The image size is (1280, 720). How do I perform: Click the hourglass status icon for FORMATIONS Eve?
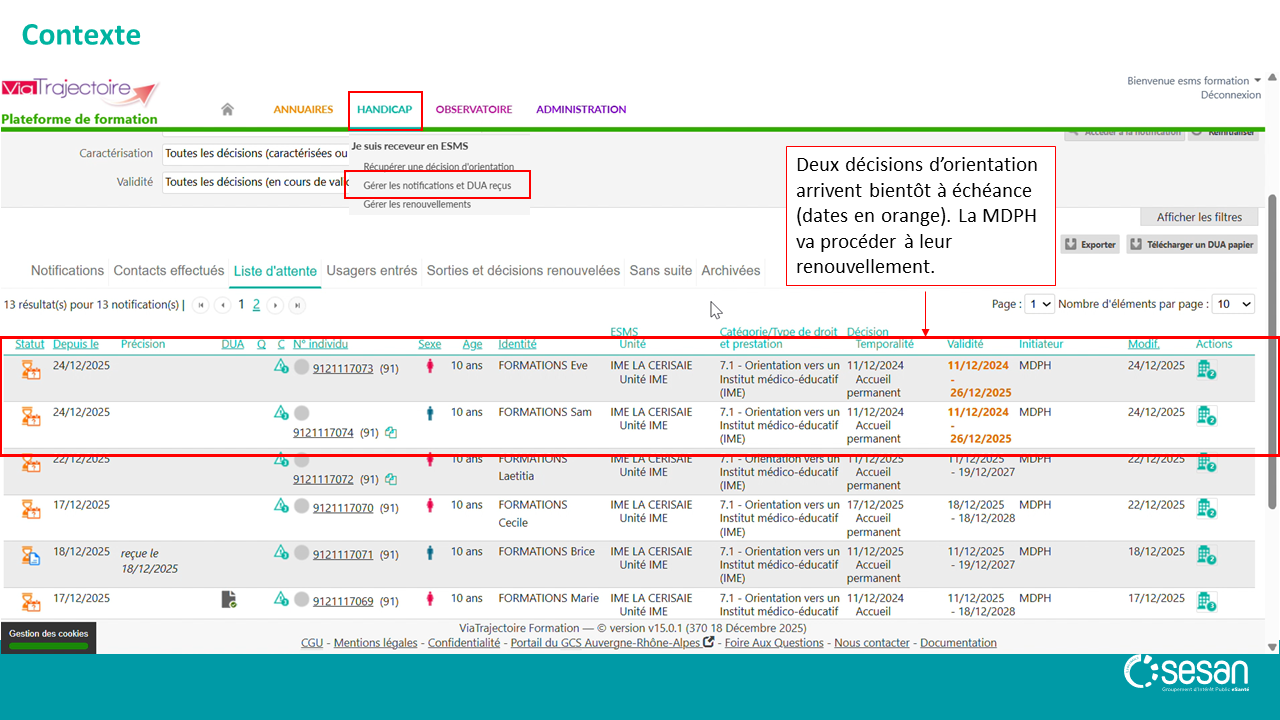[x=31, y=369]
